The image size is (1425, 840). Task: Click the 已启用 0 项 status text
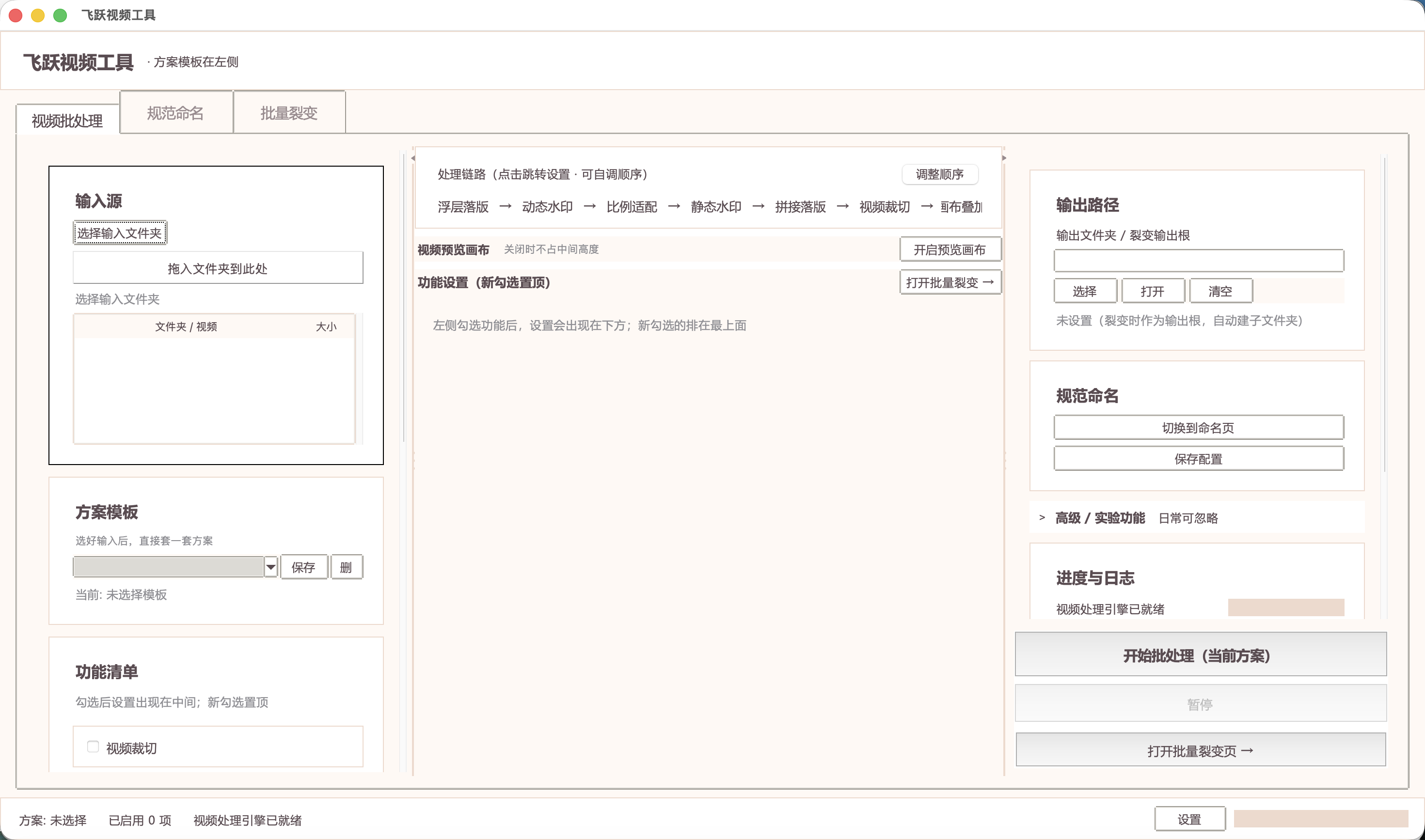tap(140, 820)
